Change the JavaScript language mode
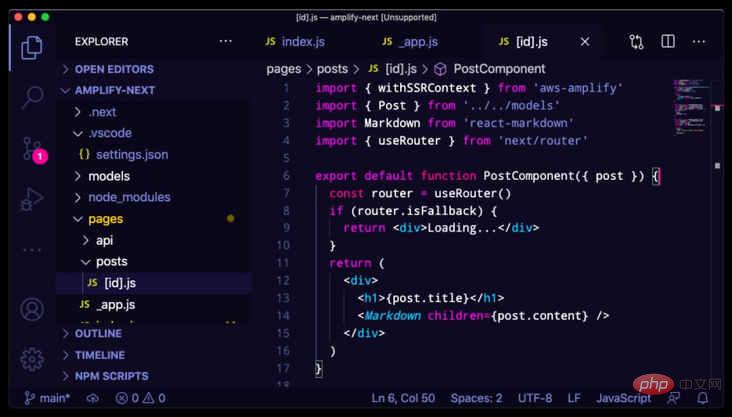732x417 pixels. pos(624,398)
